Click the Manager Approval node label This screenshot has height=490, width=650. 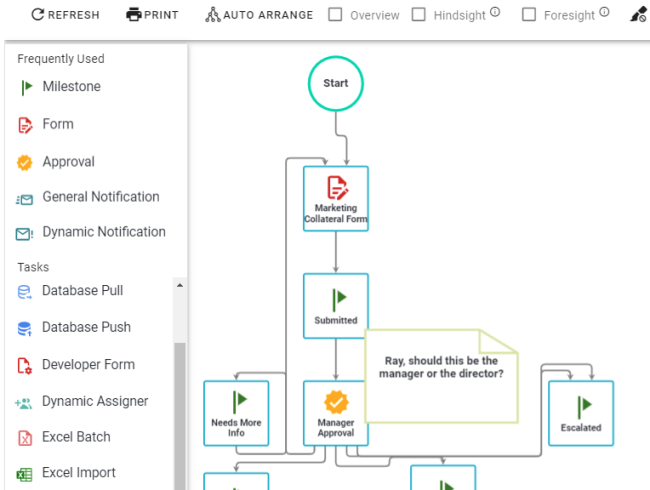tap(336, 427)
